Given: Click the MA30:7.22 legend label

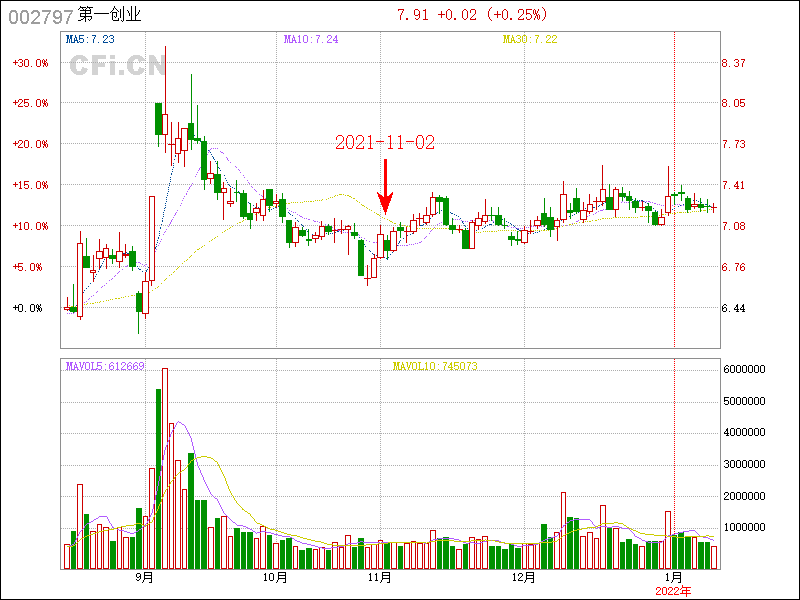Looking at the screenshot, I should [529, 39].
